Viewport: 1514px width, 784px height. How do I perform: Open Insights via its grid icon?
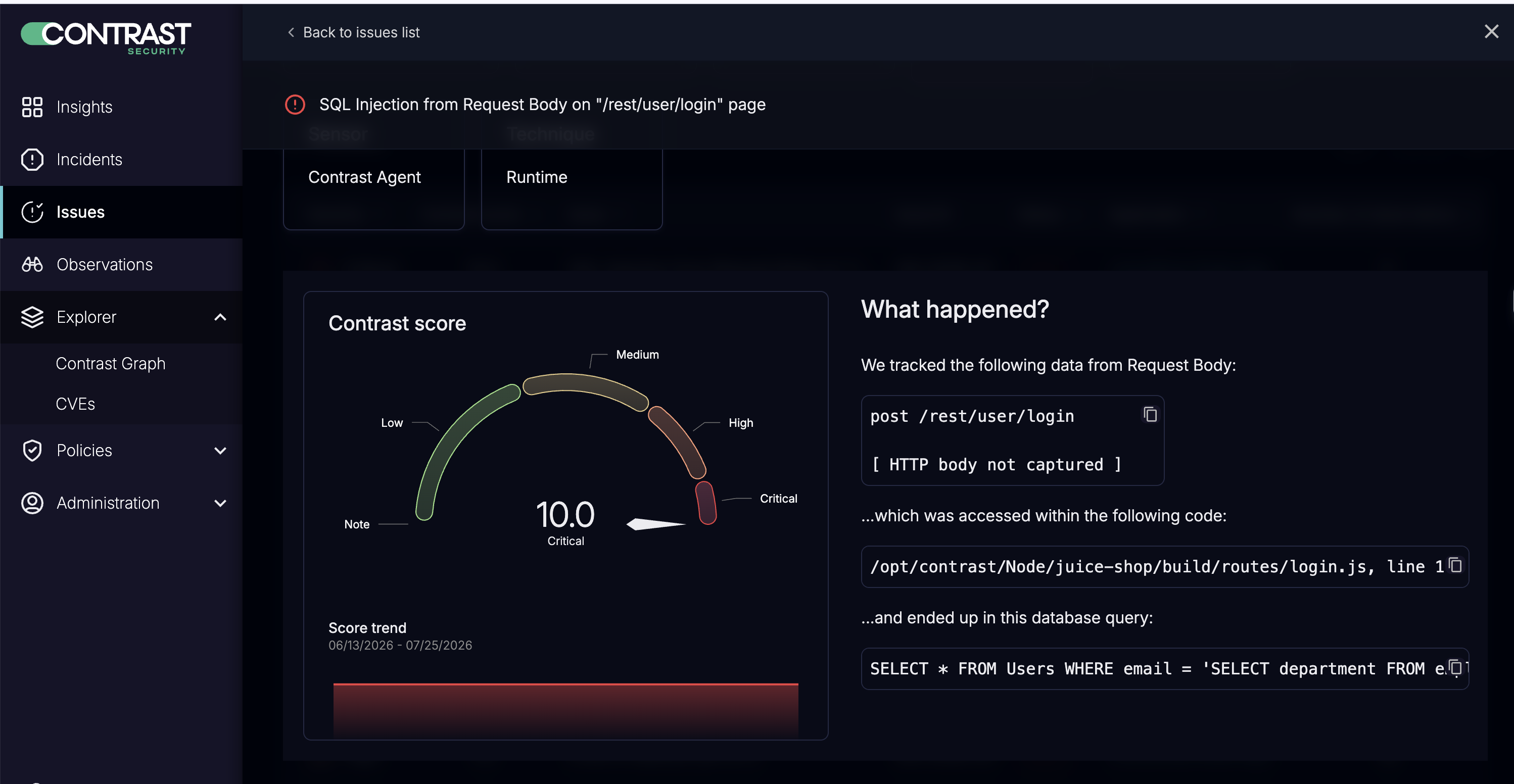point(32,107)
